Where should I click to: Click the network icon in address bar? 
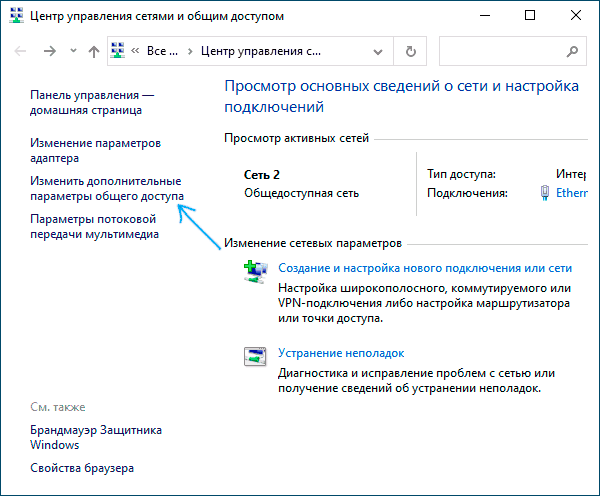click(118, 51)
